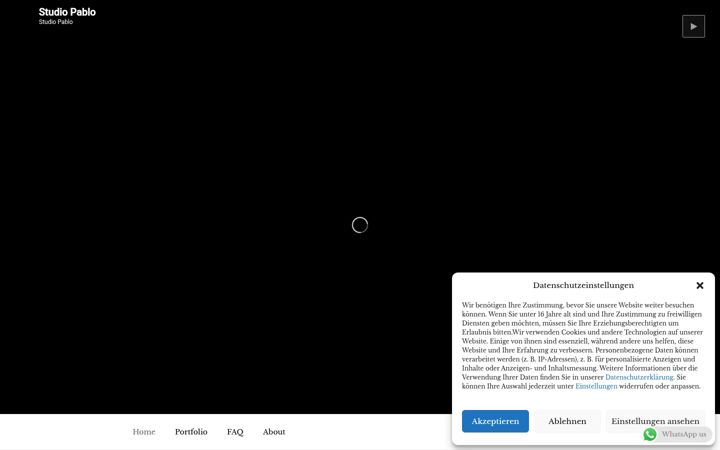Click the loading spinner circle
The height and width of the screenshot is (450, 720).
(x=360, y=225)
